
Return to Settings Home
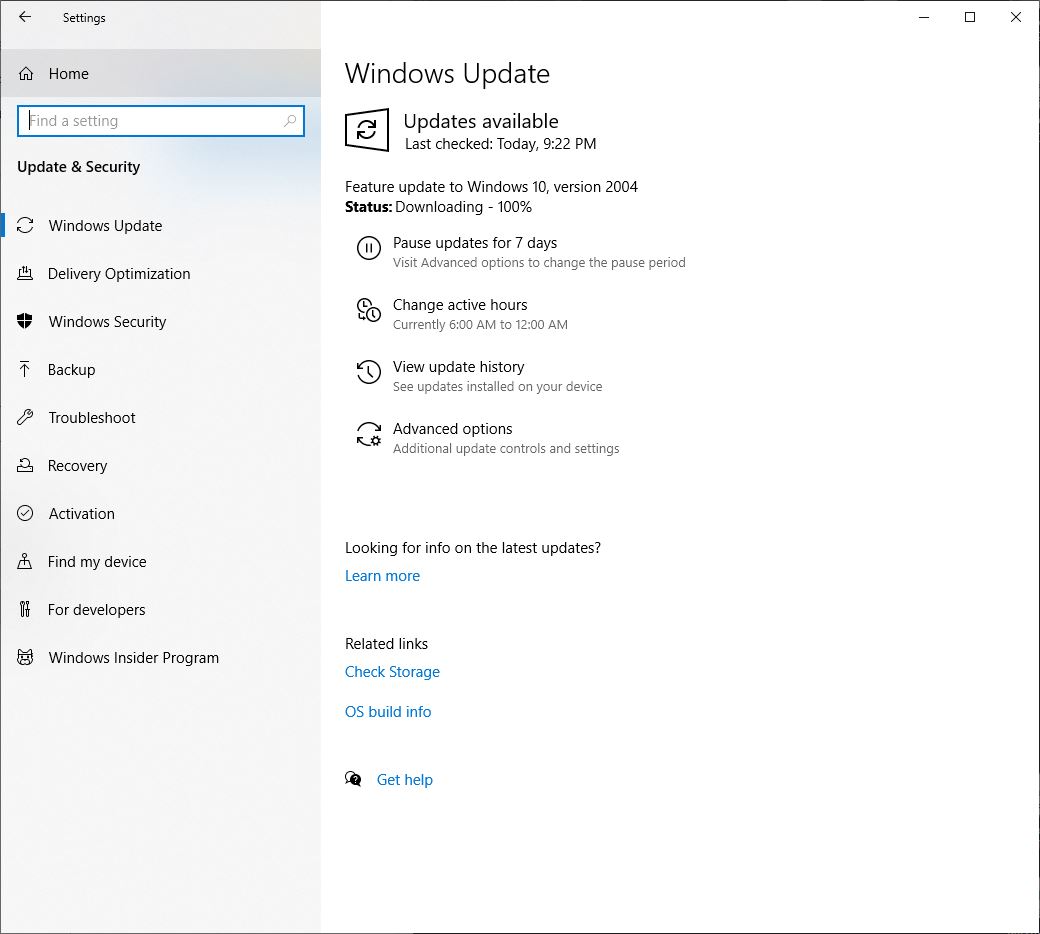point(161,74)
